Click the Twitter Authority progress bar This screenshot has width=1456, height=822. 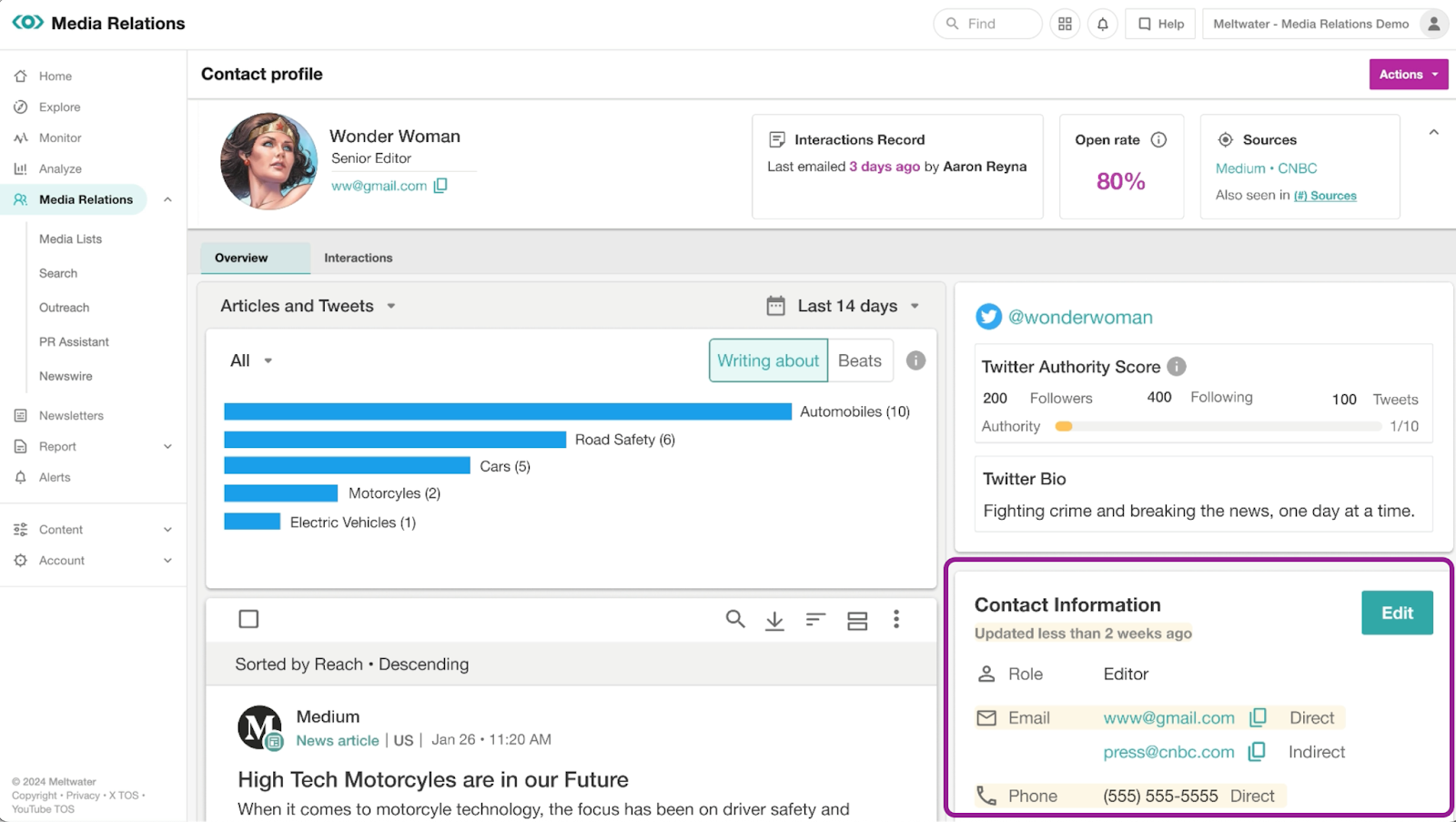[1218, 426]
